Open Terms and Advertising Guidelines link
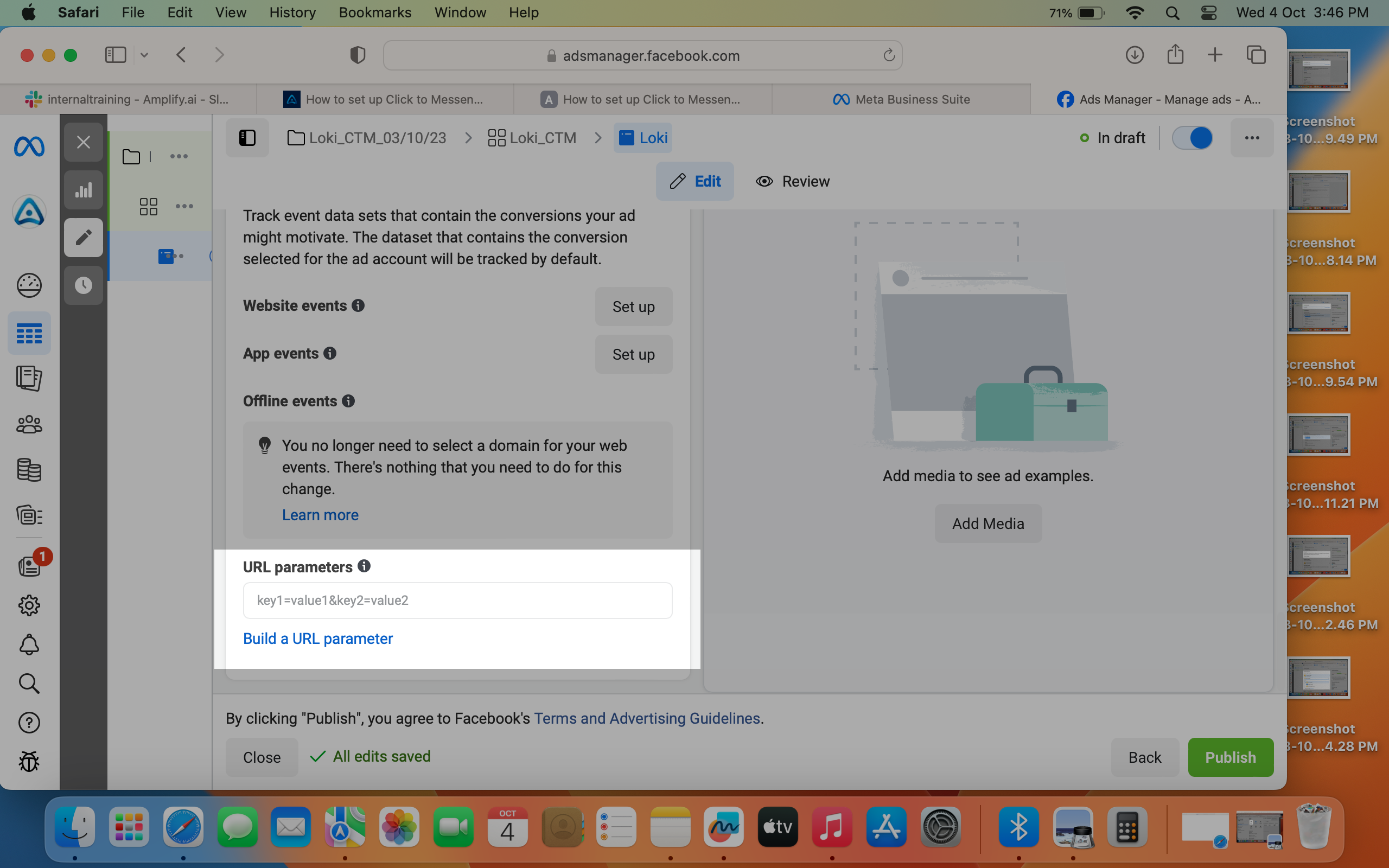This screenshot has height=868, width=1389. [647, 718]
